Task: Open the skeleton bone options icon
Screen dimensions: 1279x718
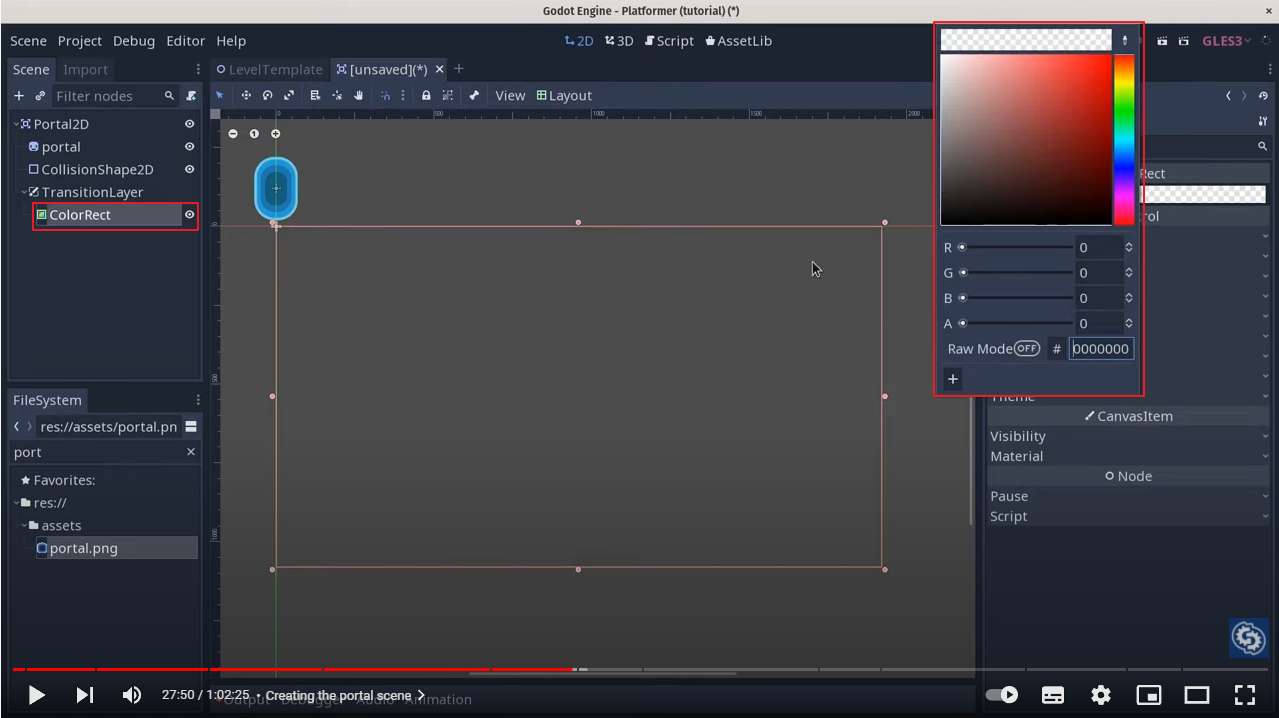Action: 474,95
